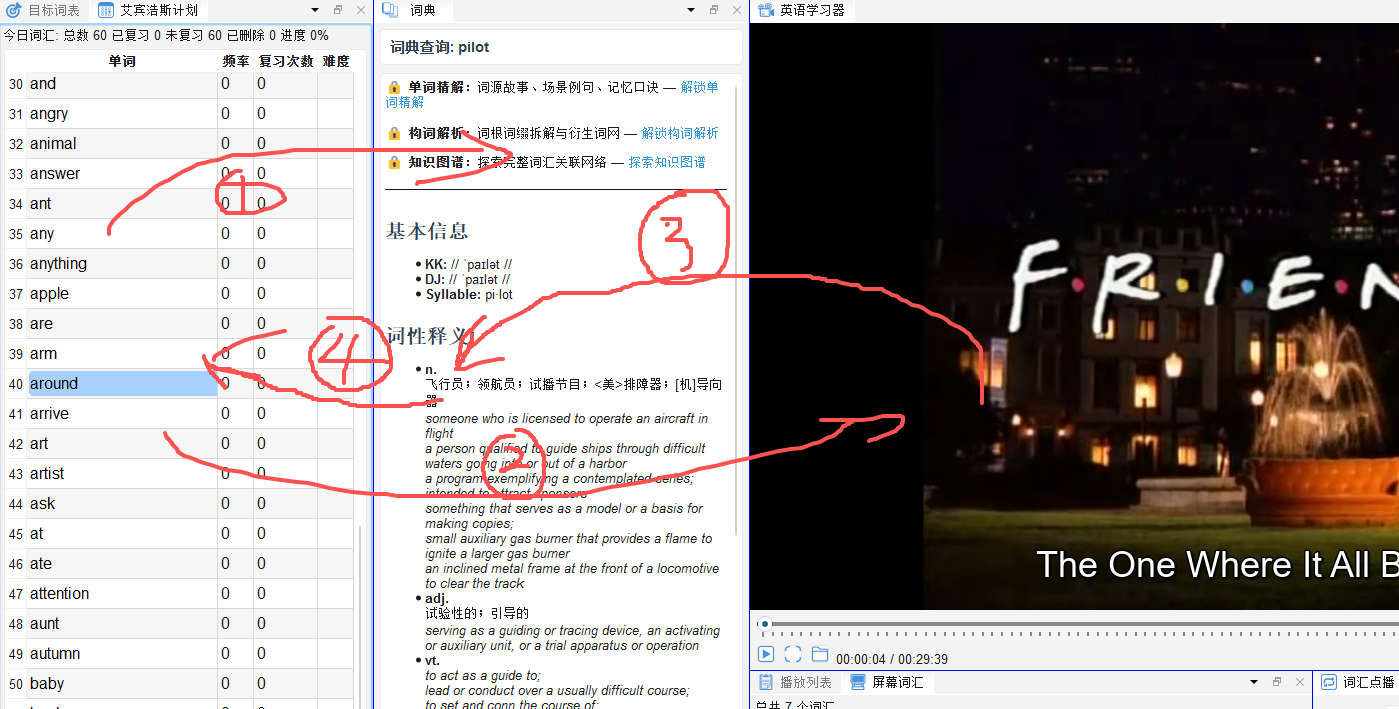Click the Friends video frame
This screenshot has width=1399, height=709.
pyautogui.click(x=1074, y=316)
